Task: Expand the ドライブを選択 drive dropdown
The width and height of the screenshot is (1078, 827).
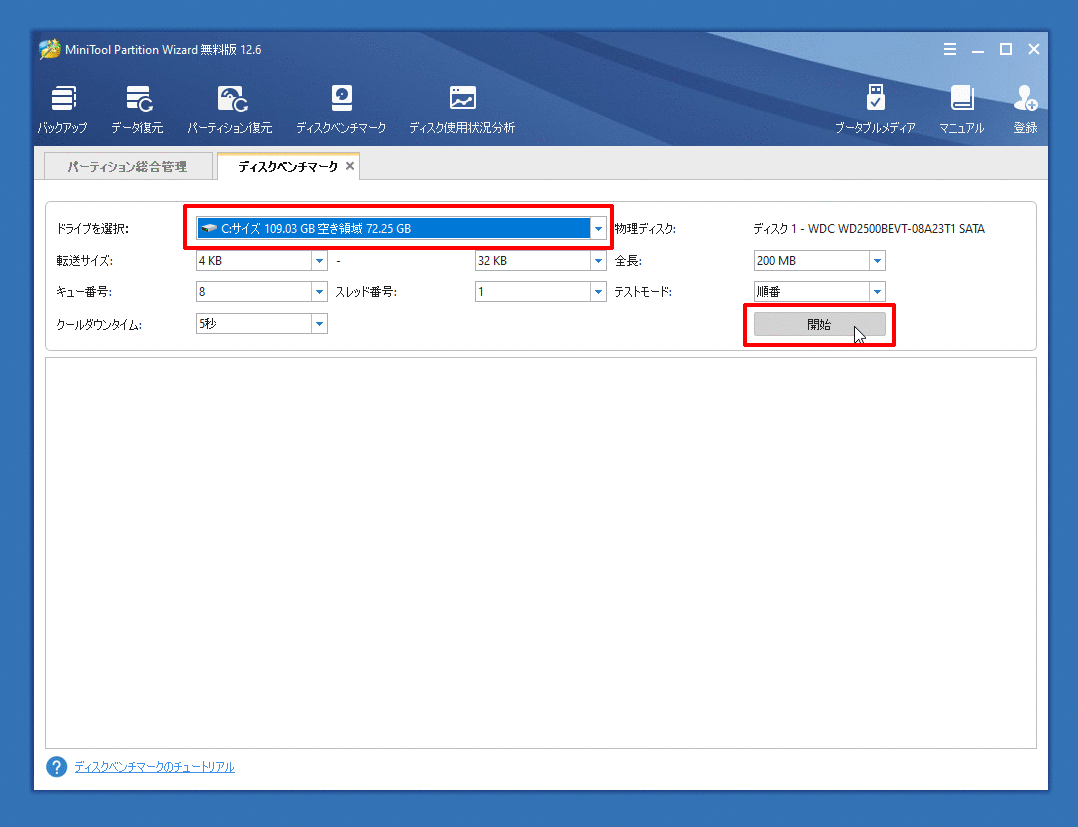Action: (x=598, y=229)
